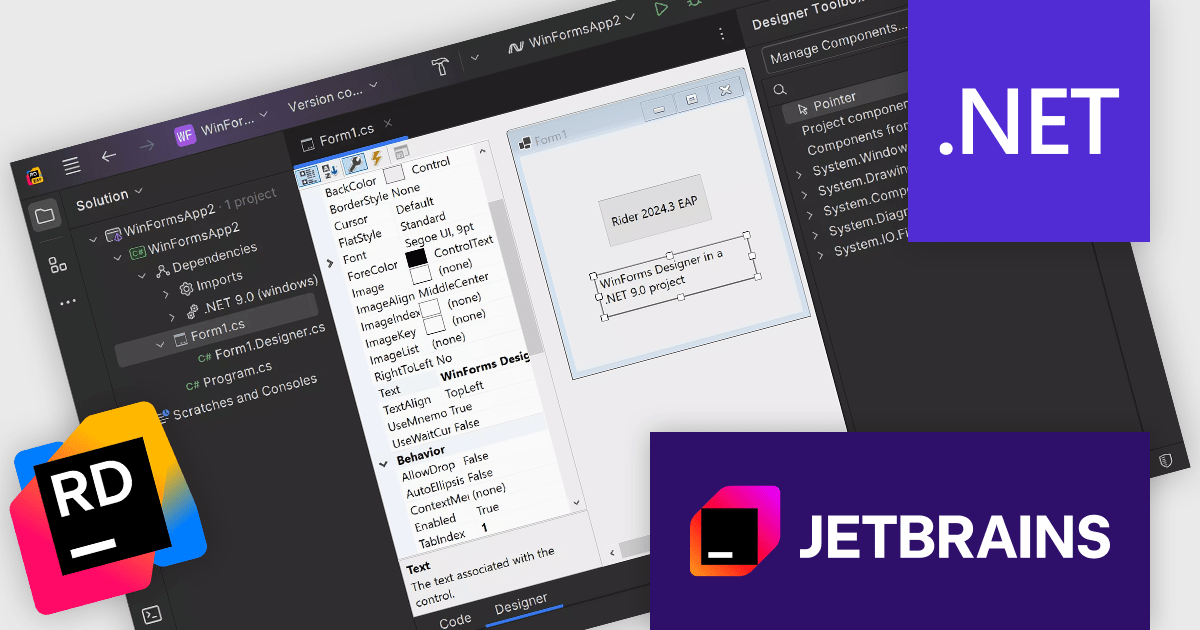Show more tool windows via ellipsis icon
The height and width of the screenshot is (630, 1200).
point(67,301)
